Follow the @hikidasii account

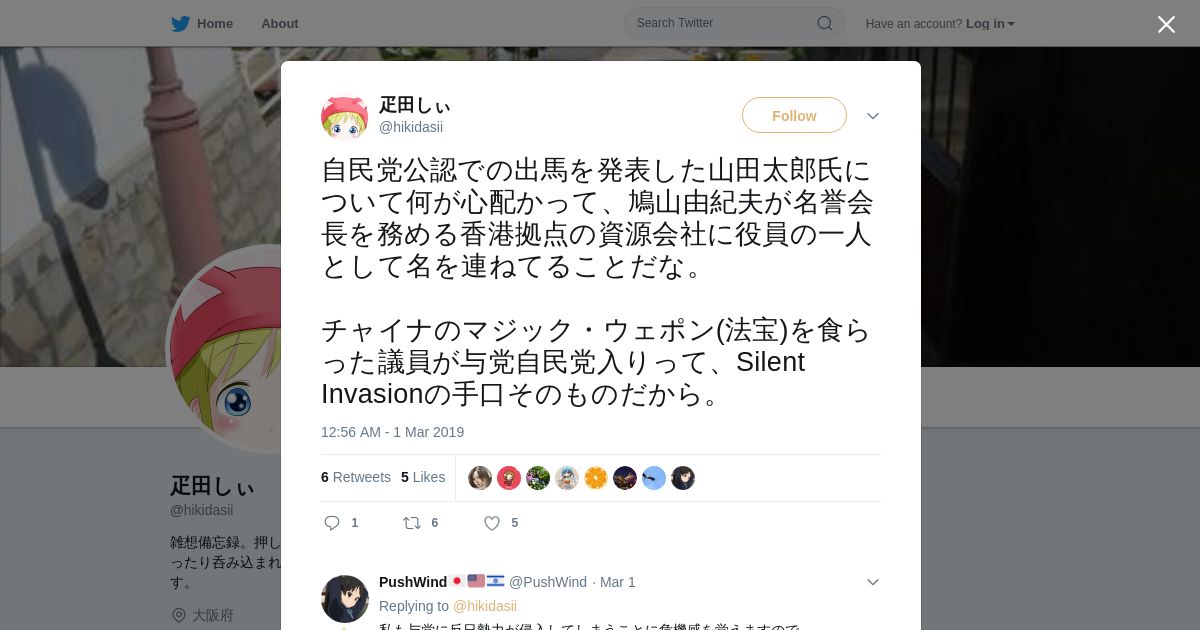(x=794, y=116)
